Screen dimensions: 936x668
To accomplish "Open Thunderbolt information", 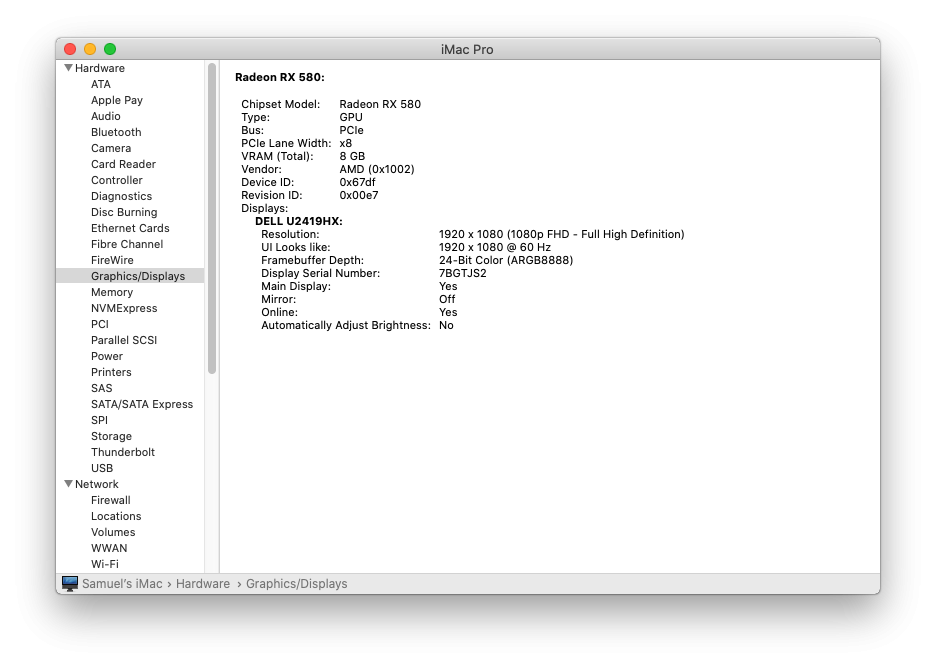I will (123, 452).
